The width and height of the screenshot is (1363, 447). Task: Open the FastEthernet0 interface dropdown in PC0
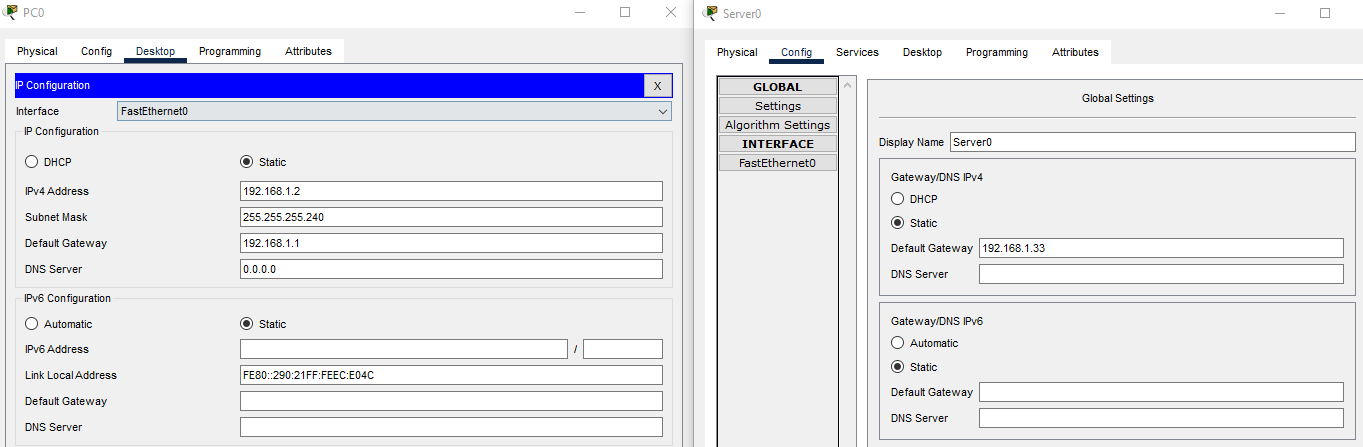pyautogui.click(x=394, y=112)
